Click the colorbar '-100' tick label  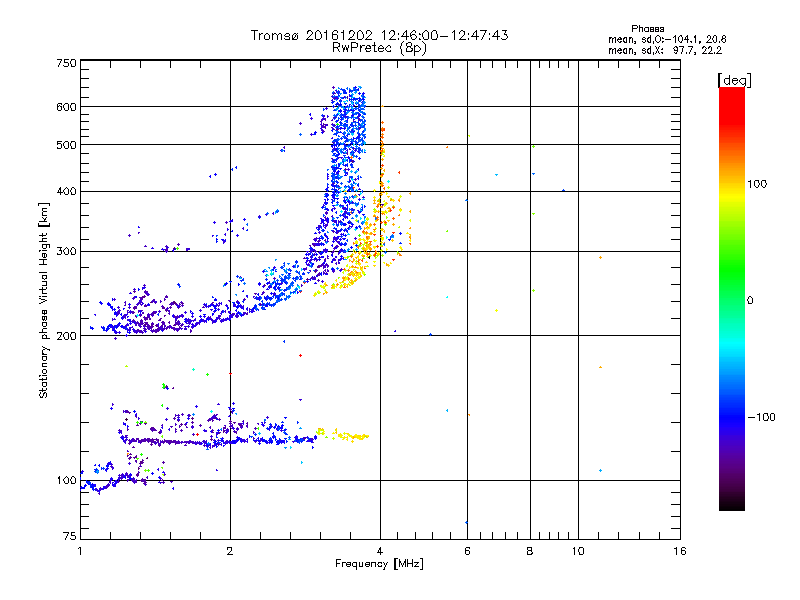[761, 417]
